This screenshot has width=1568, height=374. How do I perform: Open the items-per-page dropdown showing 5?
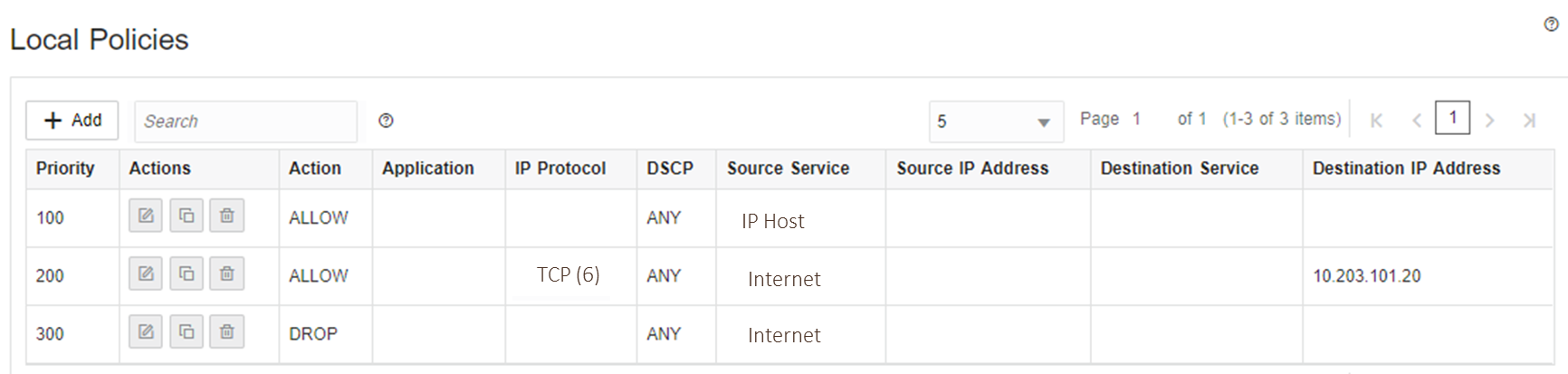[x=996, y=121]
